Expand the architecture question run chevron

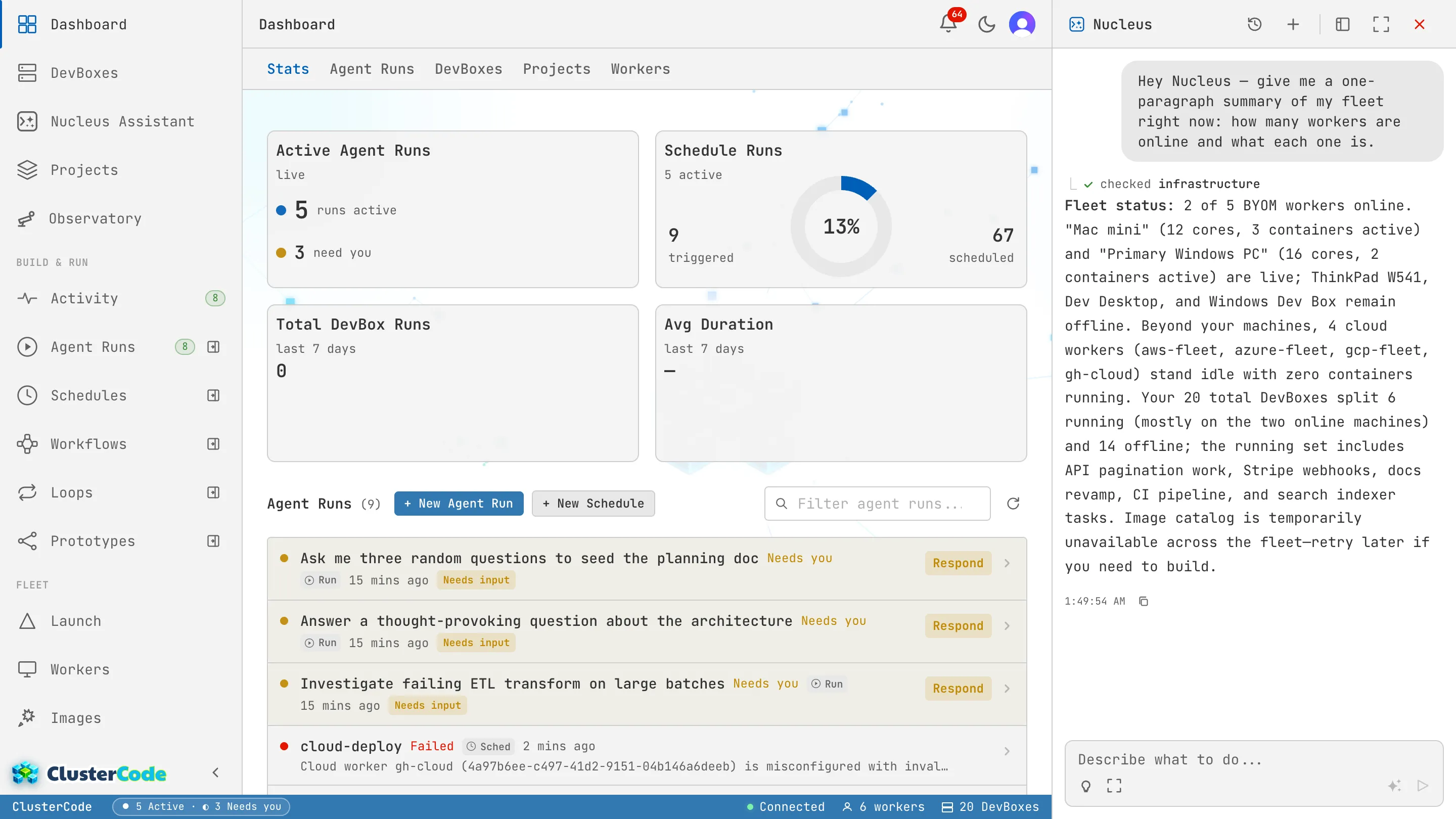[x=1007, y=626]
